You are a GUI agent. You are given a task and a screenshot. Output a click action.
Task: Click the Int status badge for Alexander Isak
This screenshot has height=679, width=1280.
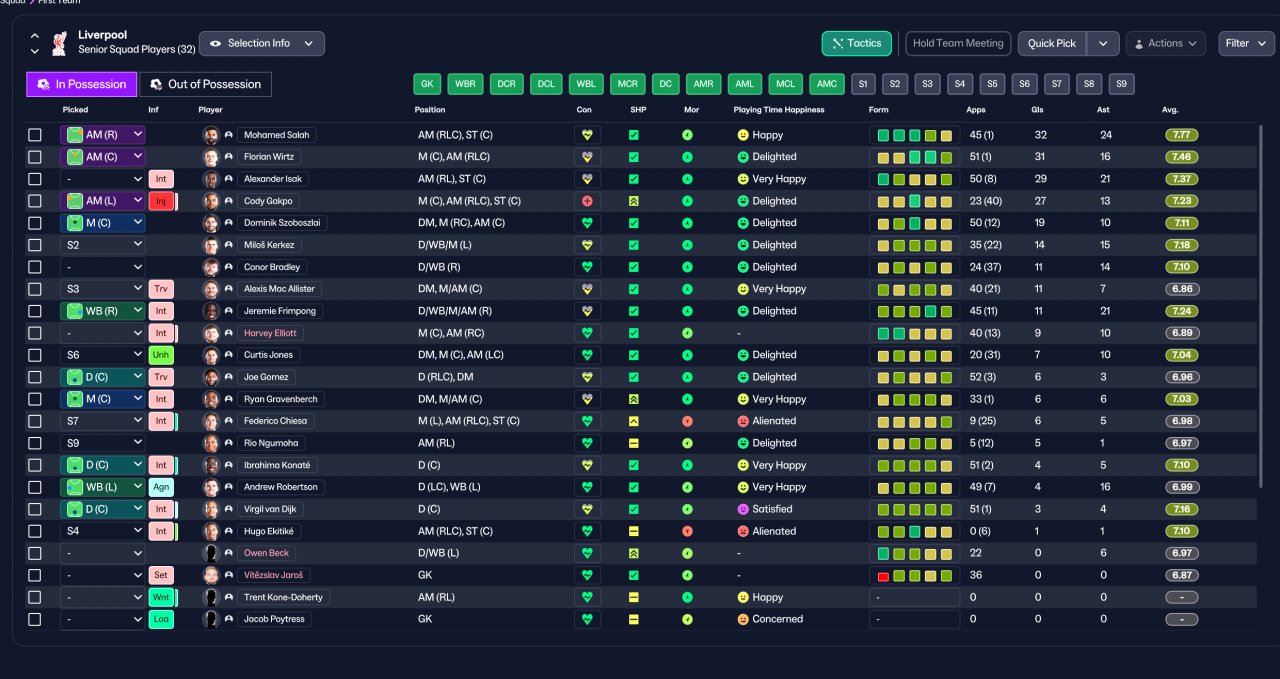[161, 179]
